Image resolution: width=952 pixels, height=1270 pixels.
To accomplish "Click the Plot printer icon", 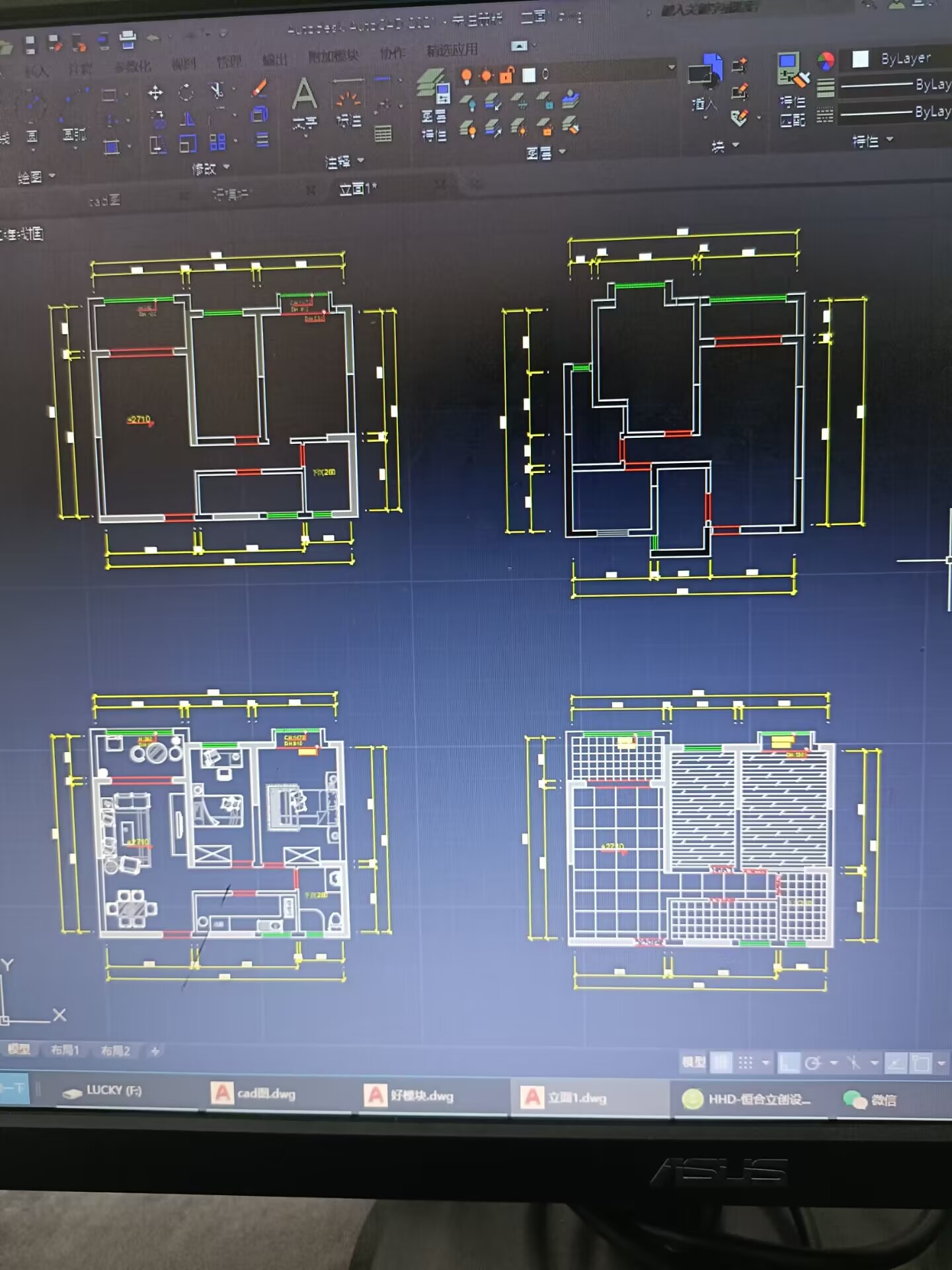I will [128, 40].
